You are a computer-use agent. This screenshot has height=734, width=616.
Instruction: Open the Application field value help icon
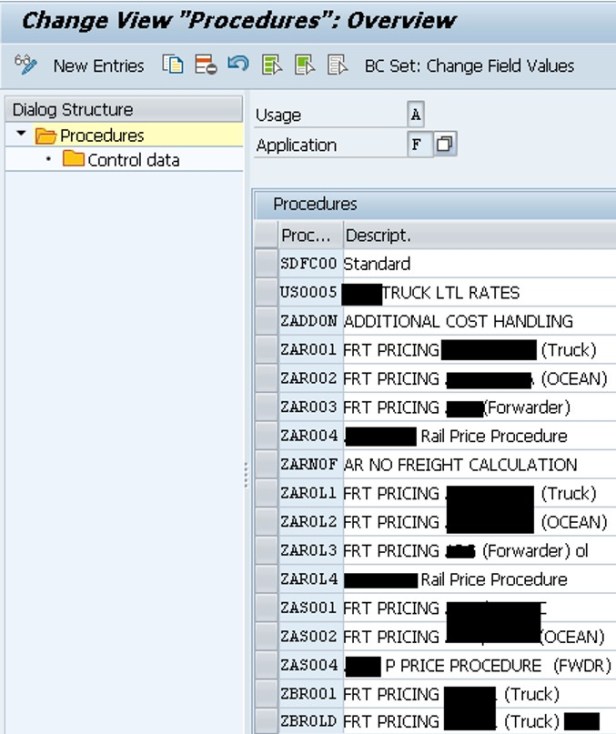(445, 145)
